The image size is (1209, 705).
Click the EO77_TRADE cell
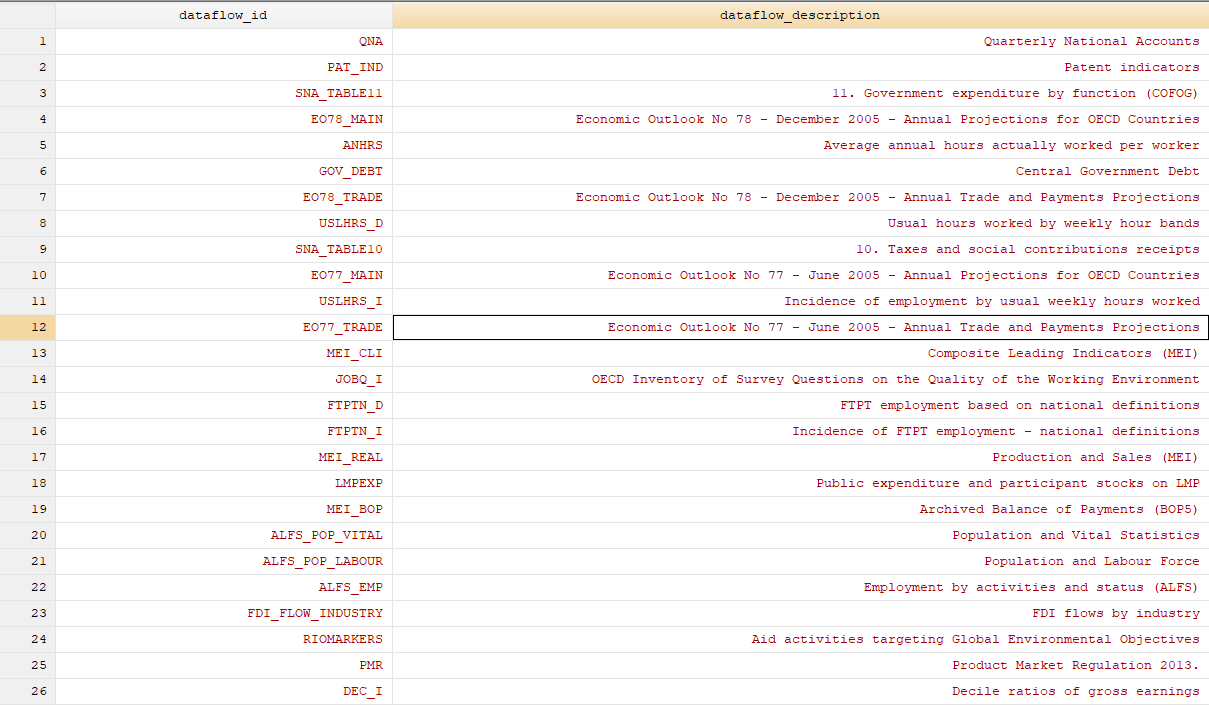click(223, 327)
